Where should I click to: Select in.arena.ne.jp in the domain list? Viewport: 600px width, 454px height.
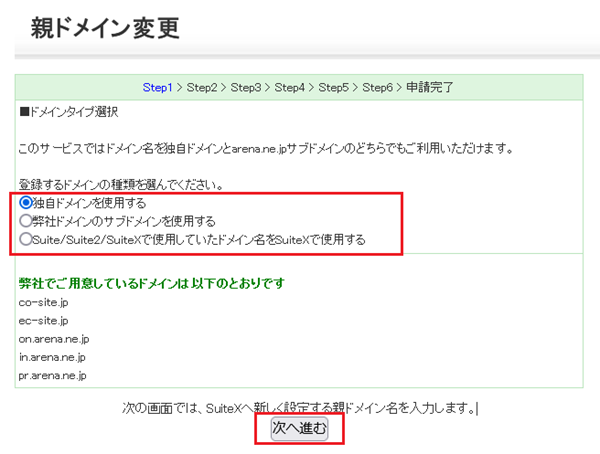pyautogui.click(x=52, y=357)
